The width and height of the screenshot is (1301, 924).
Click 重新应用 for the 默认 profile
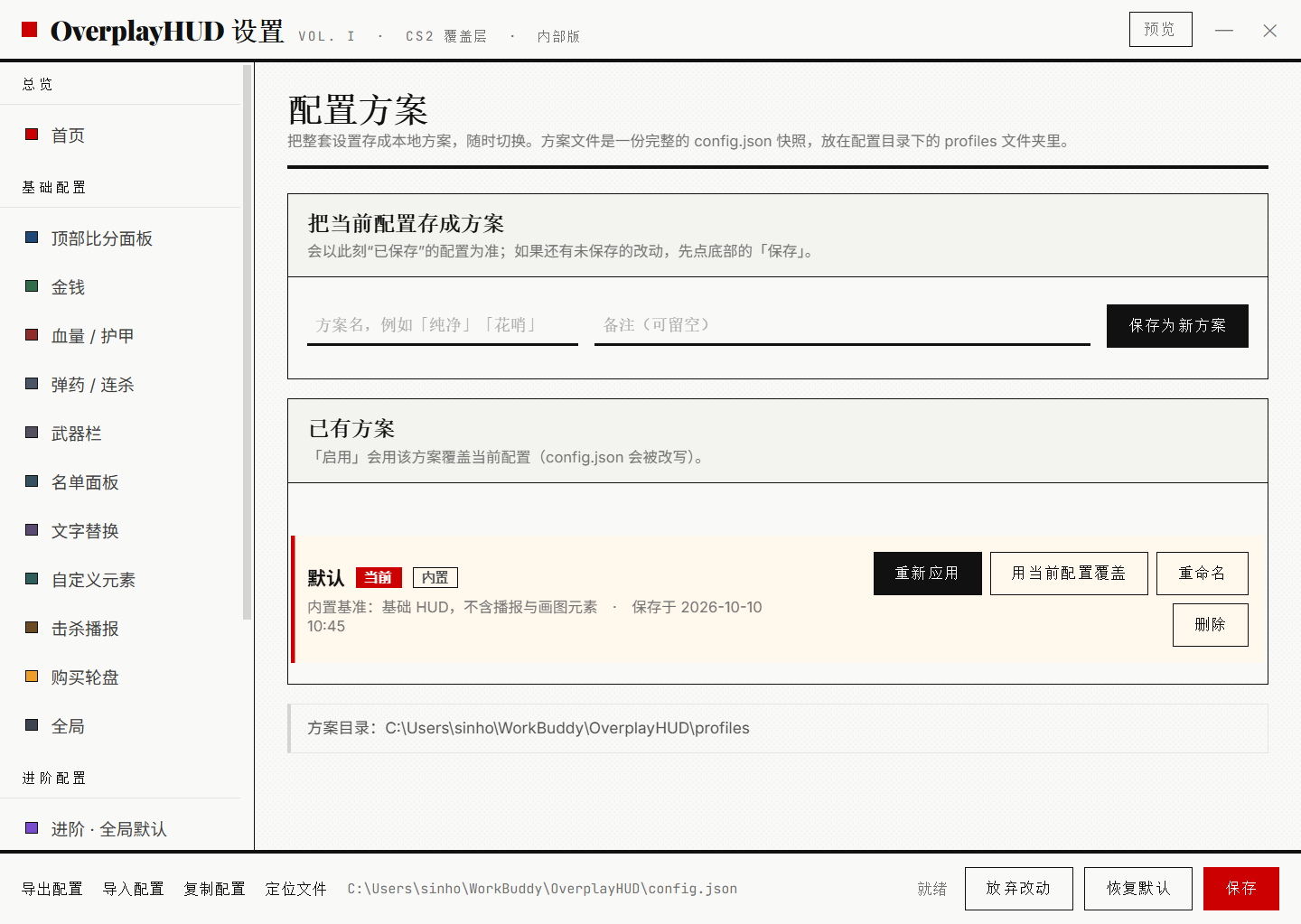coord(927,574)
